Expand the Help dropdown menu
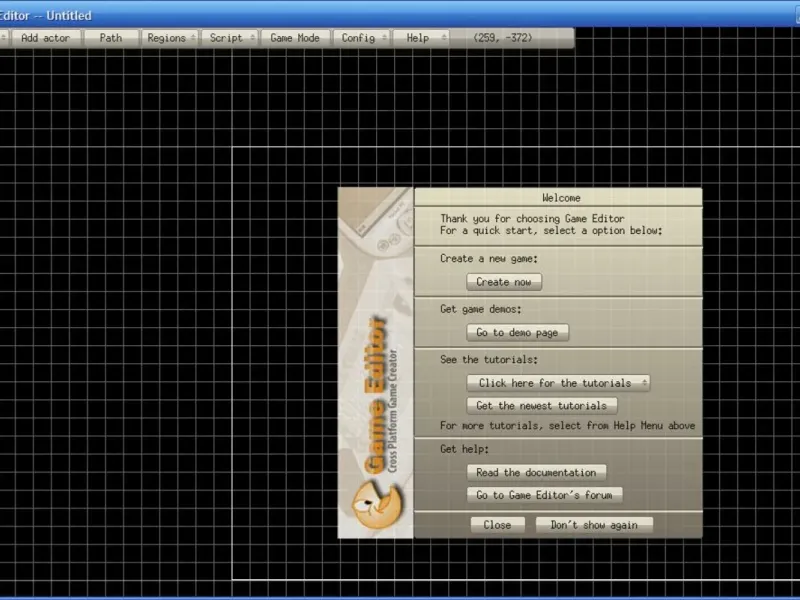 point(421,38)
